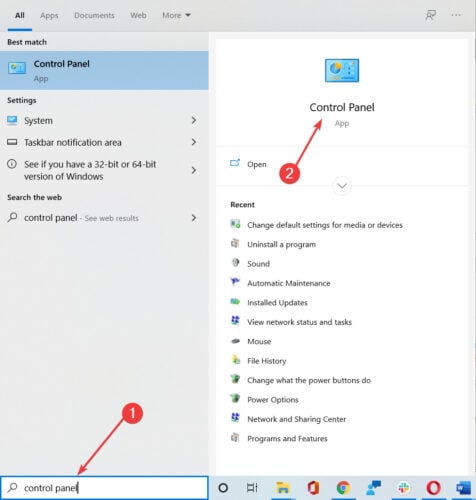
Task: Open control panel web results entry
Action: click(104, 218)
